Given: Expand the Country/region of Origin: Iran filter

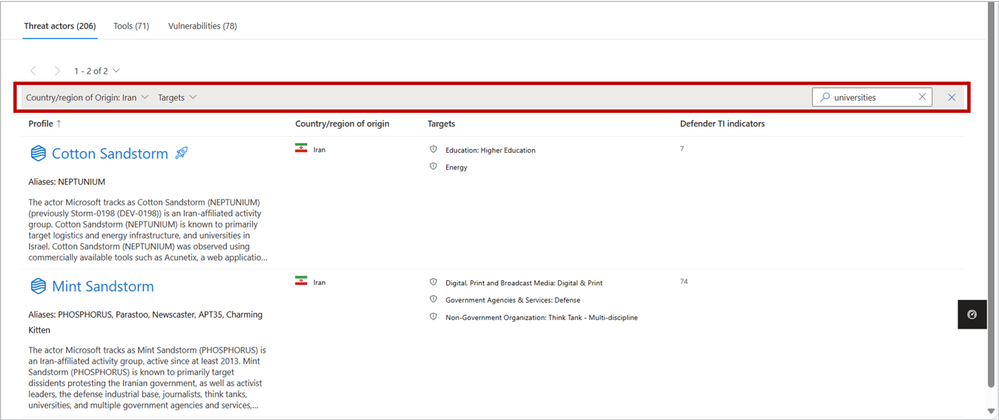Looking at the screenshot, I should pos(87,98).
